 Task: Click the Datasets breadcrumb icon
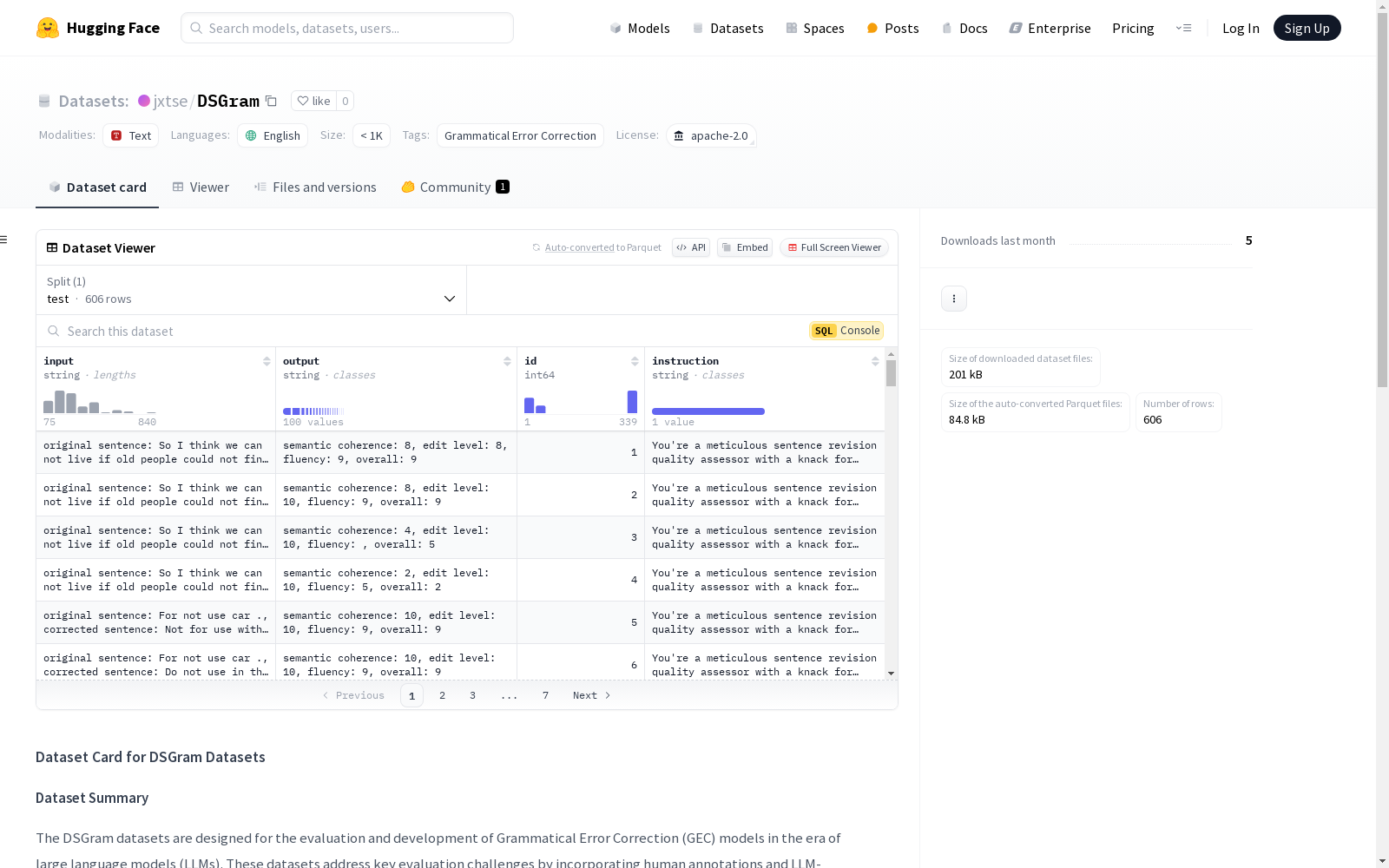(x=44, y=101)
